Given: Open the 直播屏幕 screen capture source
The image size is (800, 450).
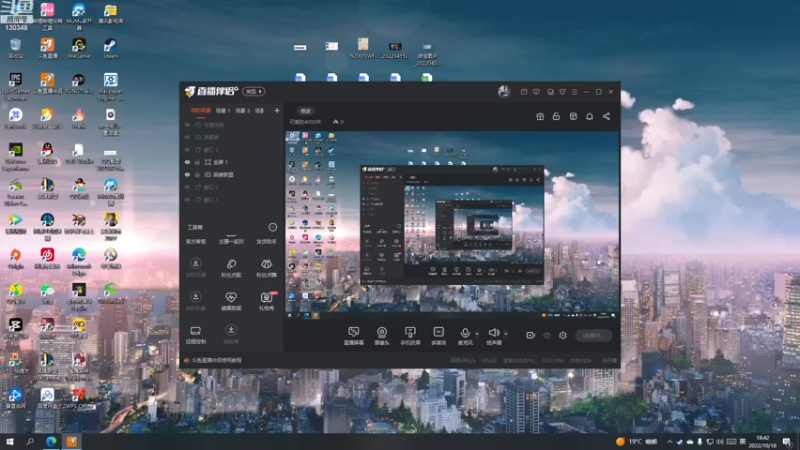Looking at the screenshot, I should [354, 336].
